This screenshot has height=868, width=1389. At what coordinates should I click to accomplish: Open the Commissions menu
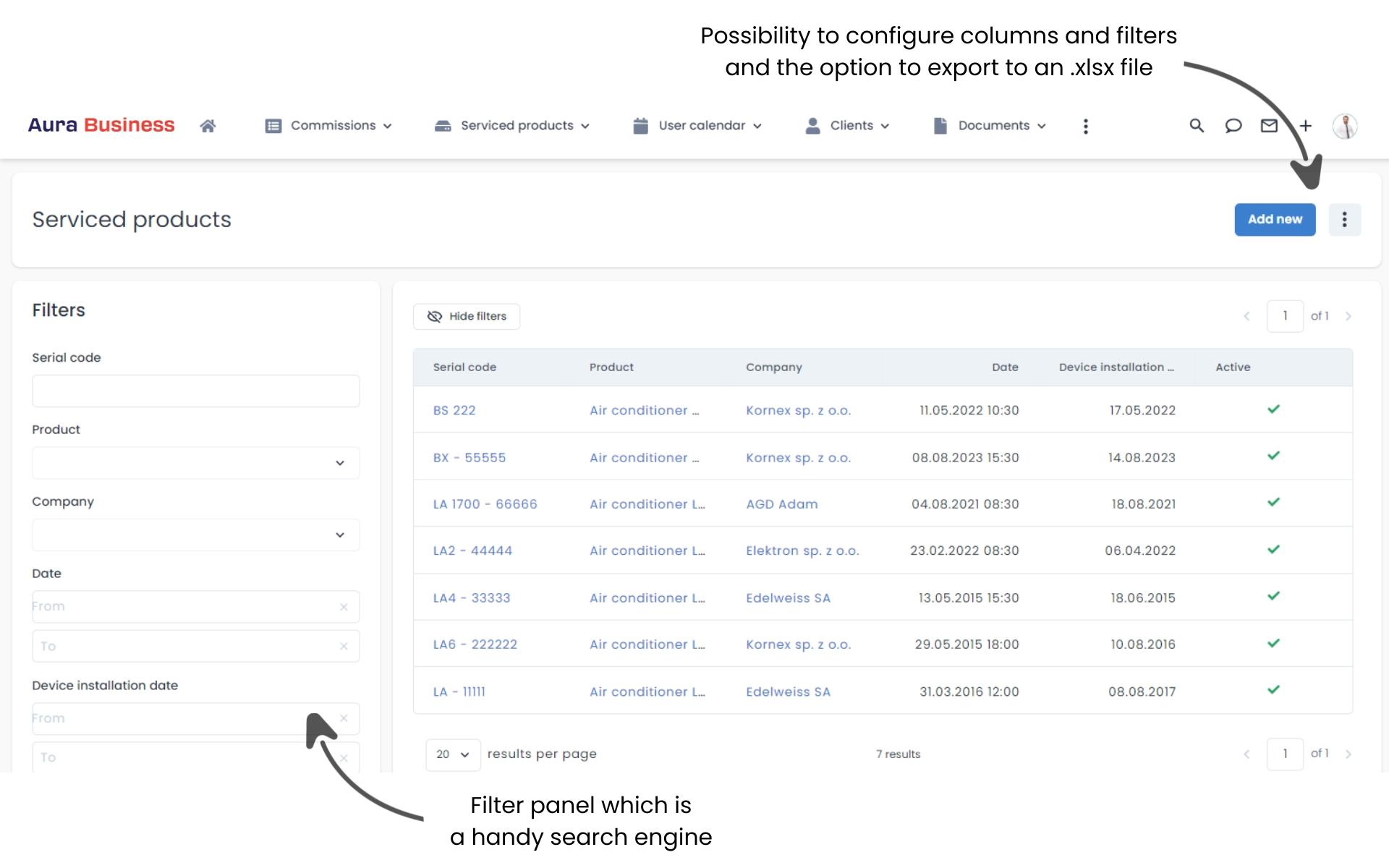tap(328, 126)
